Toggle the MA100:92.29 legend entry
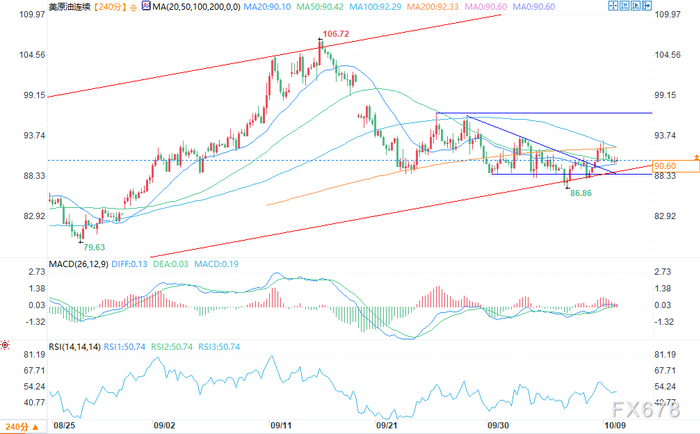This screenshot has width=700, height=434. click(x=375, y=7)
